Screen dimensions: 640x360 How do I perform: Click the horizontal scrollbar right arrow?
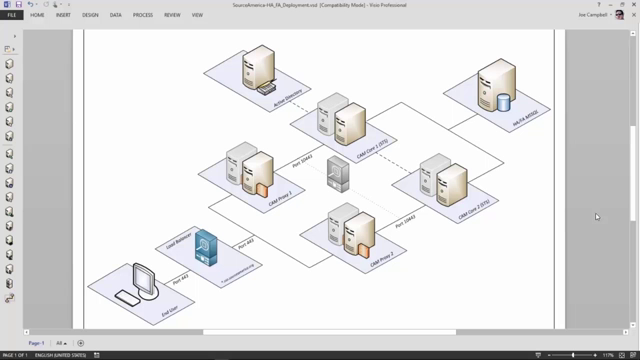(626, 332)
